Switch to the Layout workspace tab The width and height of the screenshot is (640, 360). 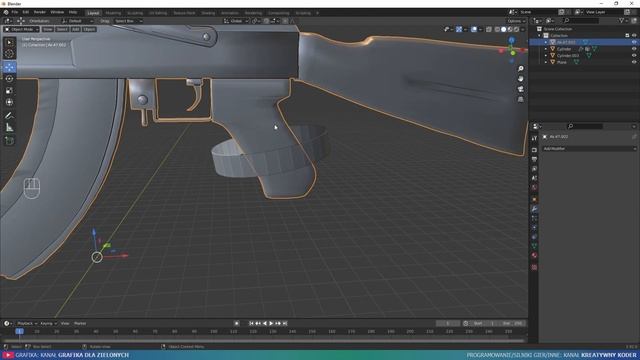93,13
